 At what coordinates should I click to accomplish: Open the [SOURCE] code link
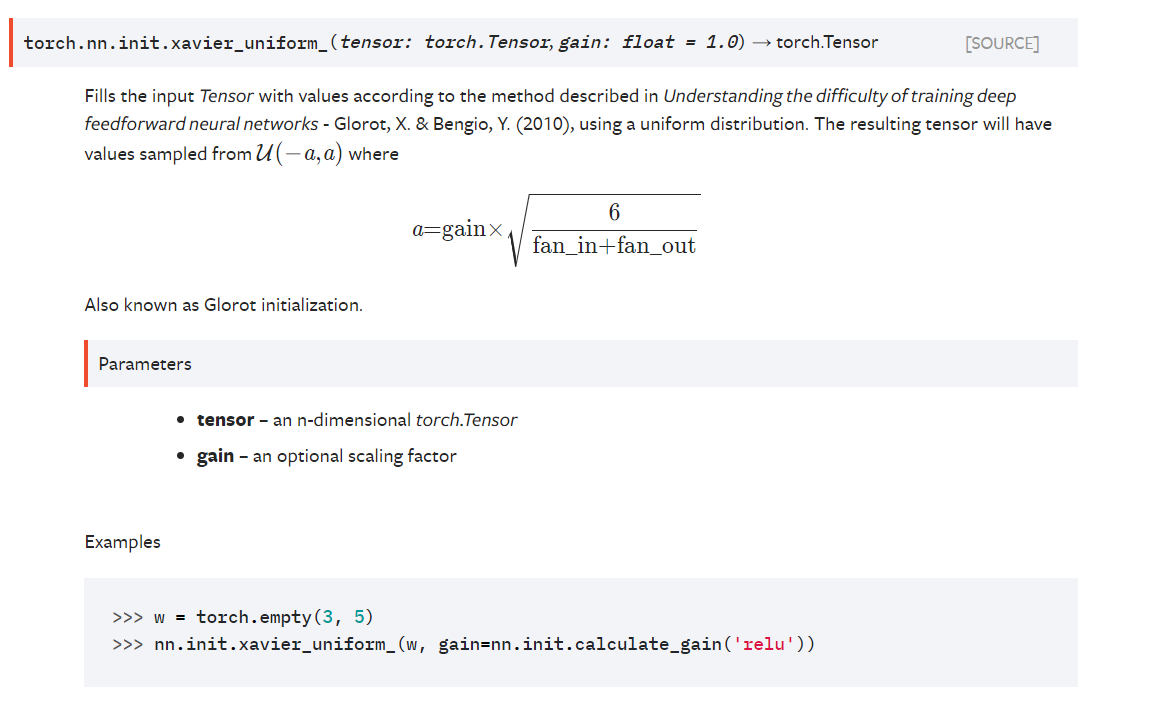tap(1001, 42)
